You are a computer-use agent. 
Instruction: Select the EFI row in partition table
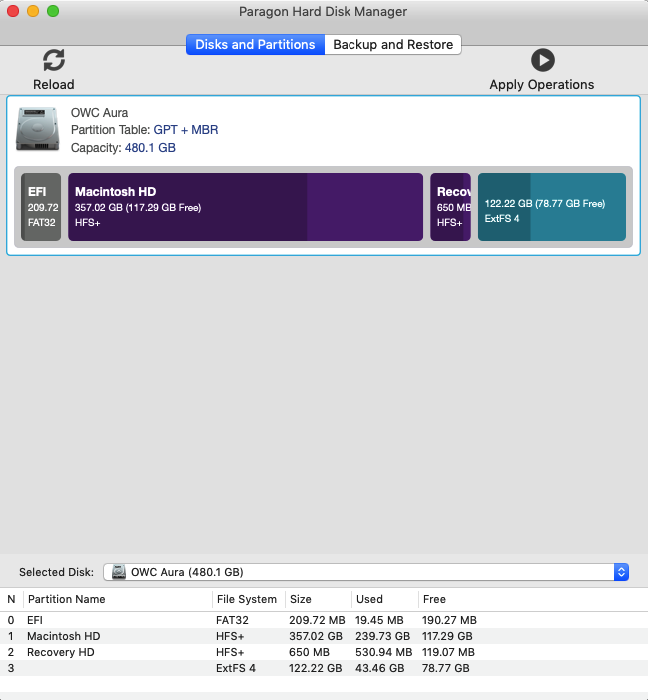point(324,620)
